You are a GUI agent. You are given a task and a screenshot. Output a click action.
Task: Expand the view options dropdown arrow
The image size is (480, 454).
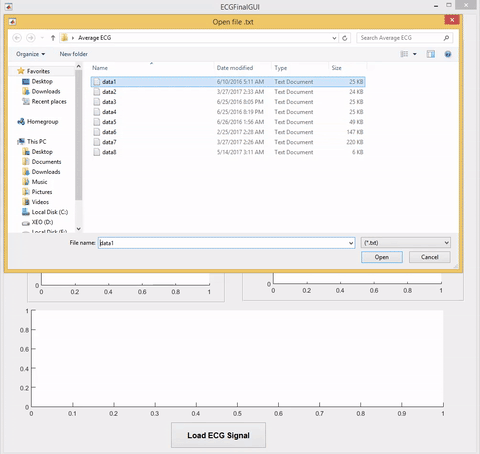(x=415, y=54)
